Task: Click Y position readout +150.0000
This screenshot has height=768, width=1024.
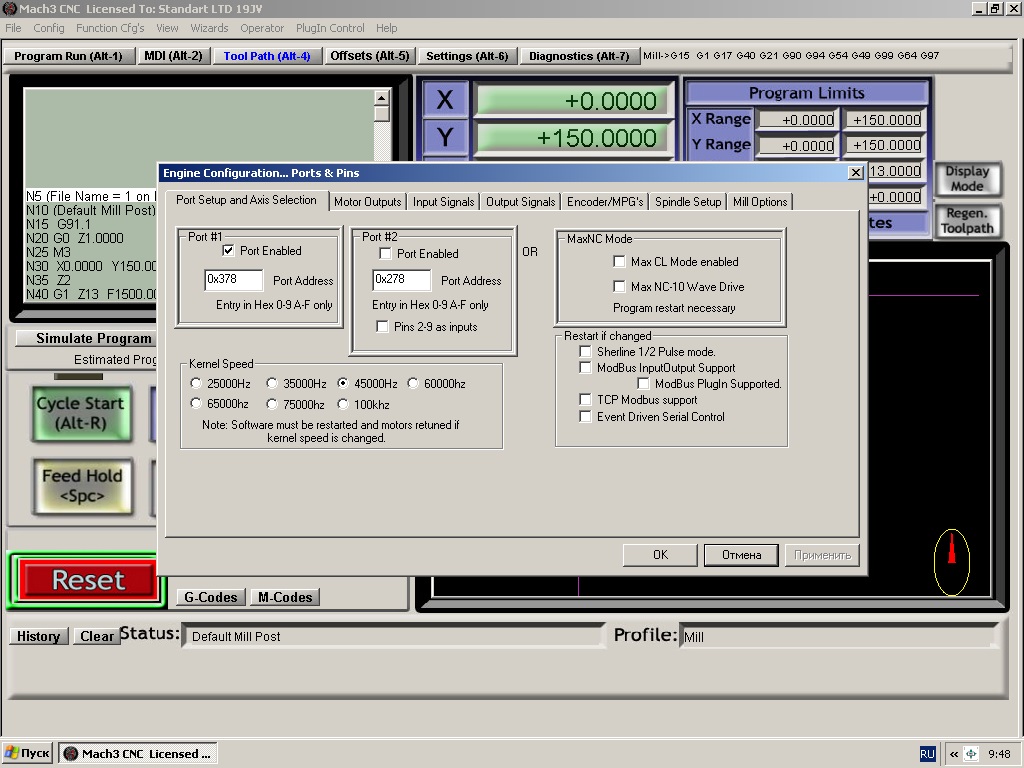Action: (x=573, y=138)
